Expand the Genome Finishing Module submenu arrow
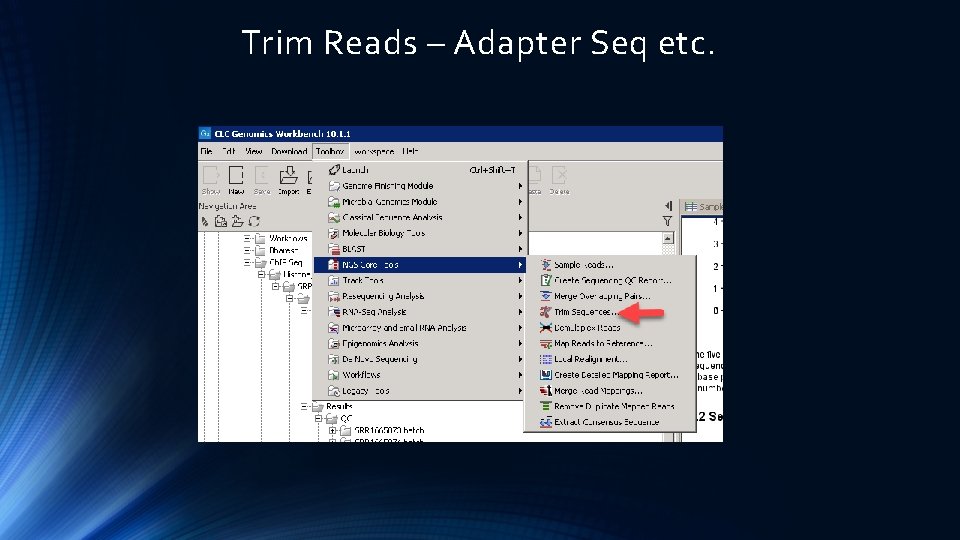 point(520,186)
